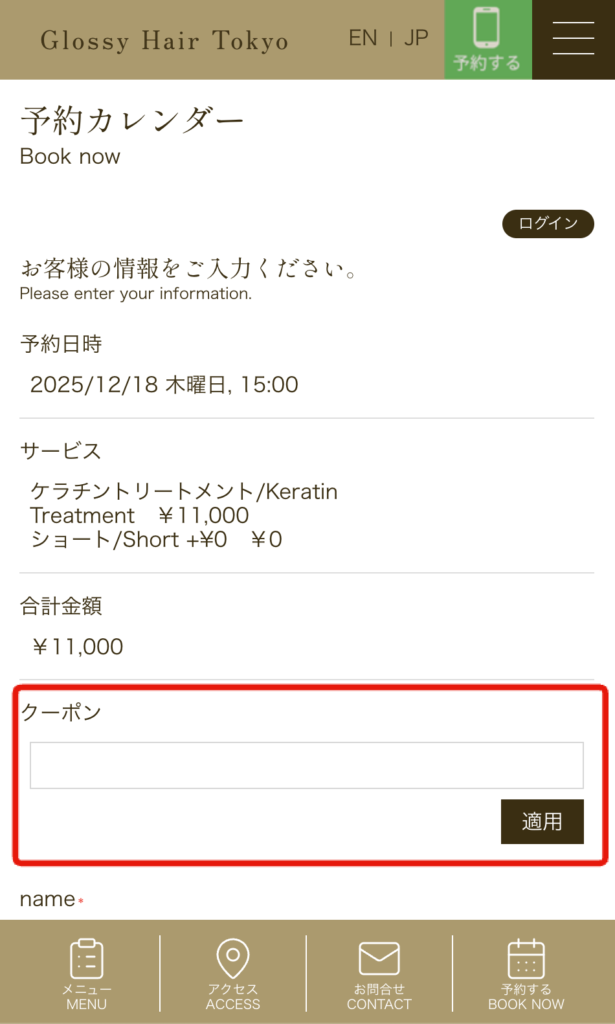Focus the クーポン coupon input field
Viewport: 615px width, 1024px height.
(306, 765)
